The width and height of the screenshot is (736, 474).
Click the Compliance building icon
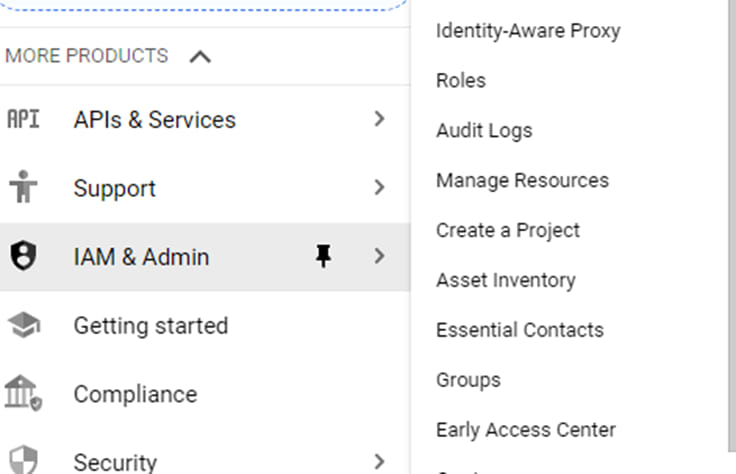23,393
